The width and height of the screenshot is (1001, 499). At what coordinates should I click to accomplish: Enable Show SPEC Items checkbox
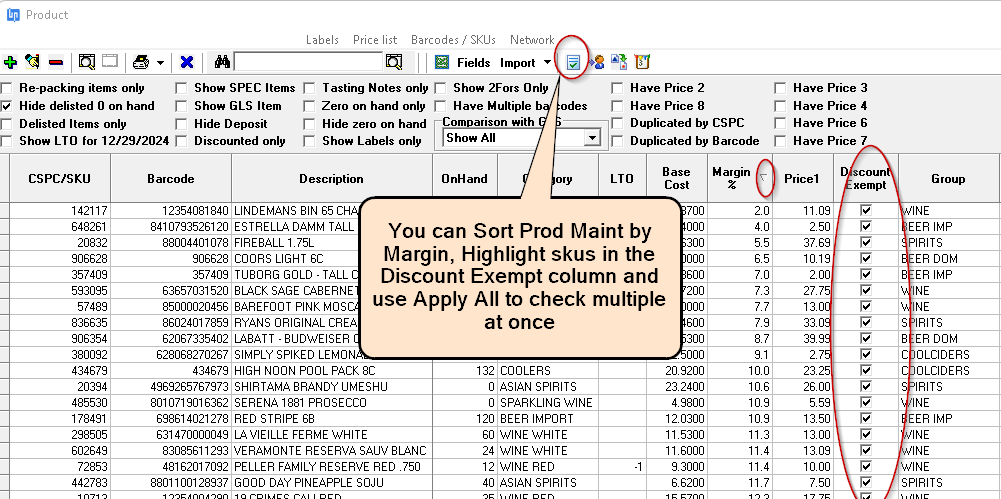pyautogui.click(x=181, y=88)
